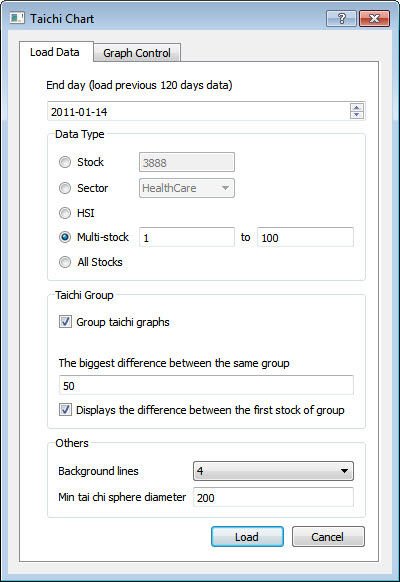The width and height of the screenshot is (400, 582).
Task: Toggle Displays the difference between first stock checkbox
Action: [65, 410]
